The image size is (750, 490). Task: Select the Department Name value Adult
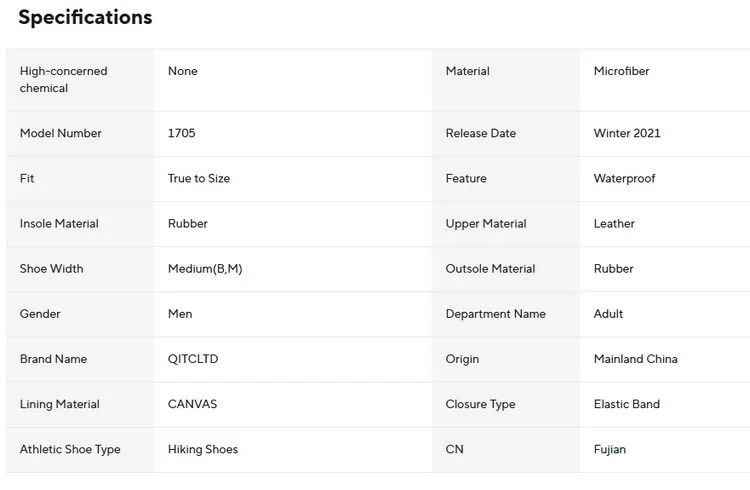click(608, 313)
